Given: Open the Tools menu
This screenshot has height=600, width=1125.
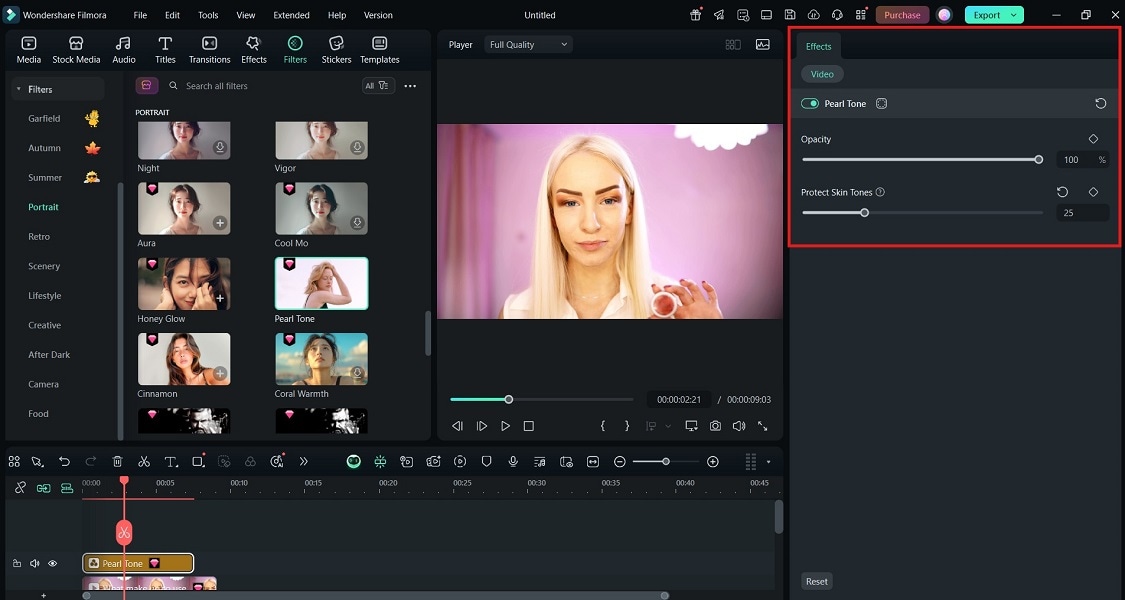Looking at the screenshot, I should click(x=208, y=15).
